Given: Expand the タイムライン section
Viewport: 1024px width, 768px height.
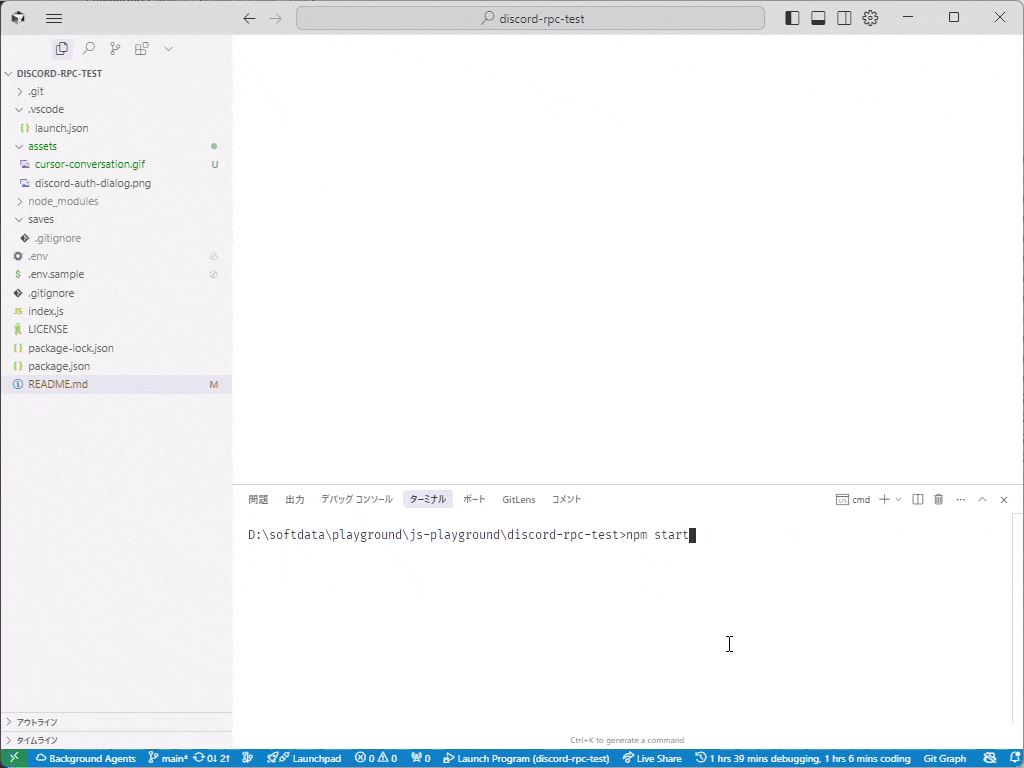Looking at the screenshot, I should pos(116,740).
